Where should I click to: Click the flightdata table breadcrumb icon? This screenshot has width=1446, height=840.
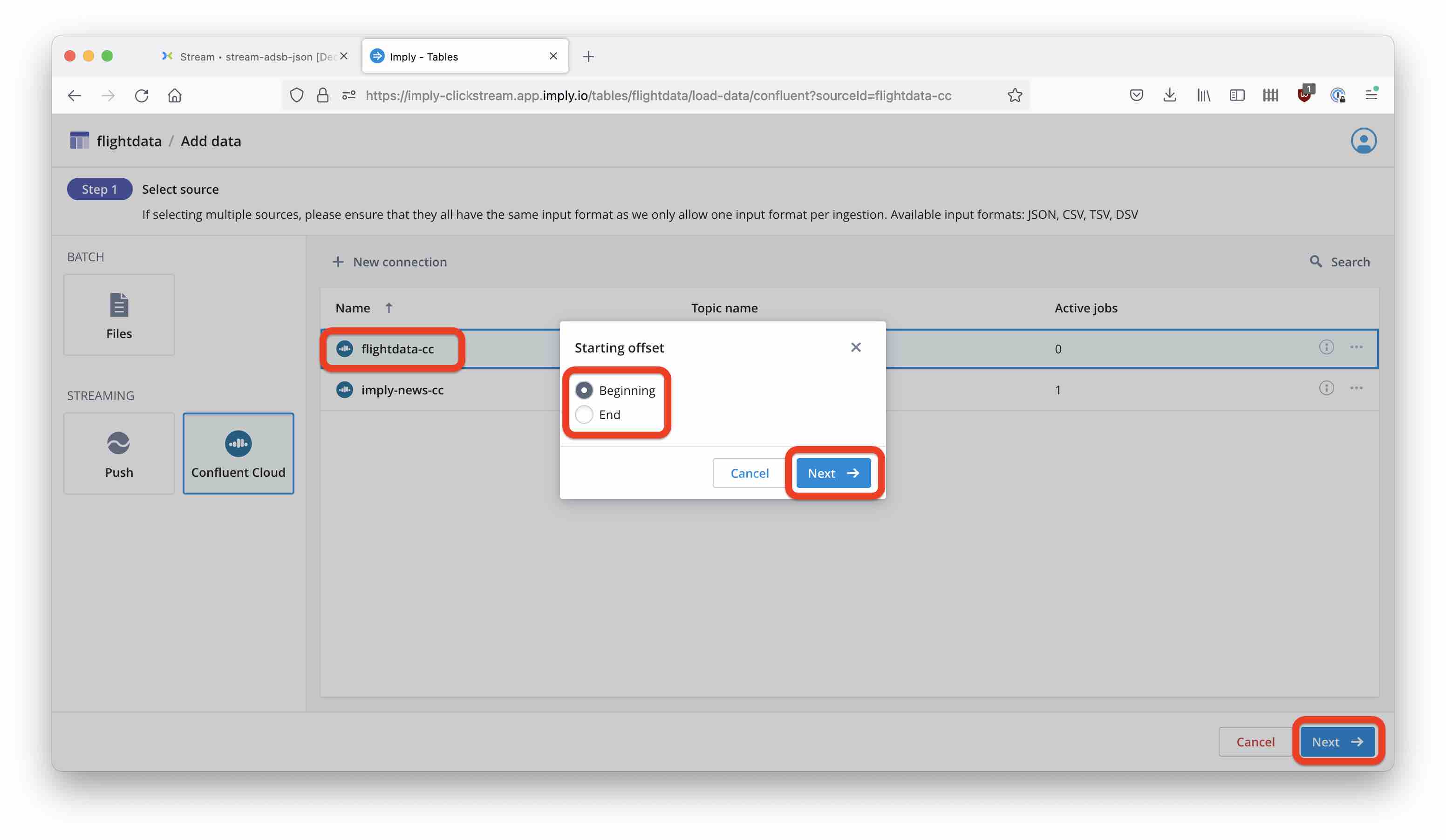79,141
